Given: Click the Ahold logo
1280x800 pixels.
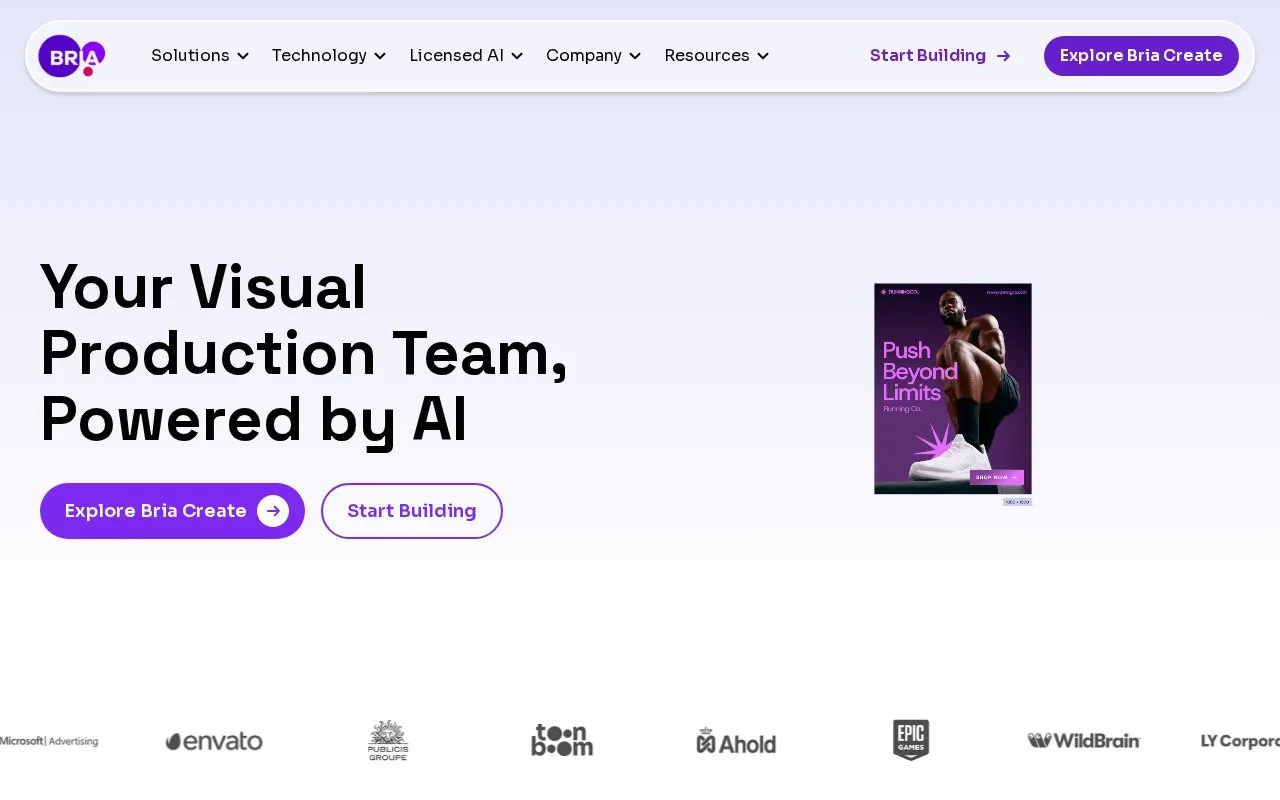Looking at the screenshot, I should (x=736, y=741).
